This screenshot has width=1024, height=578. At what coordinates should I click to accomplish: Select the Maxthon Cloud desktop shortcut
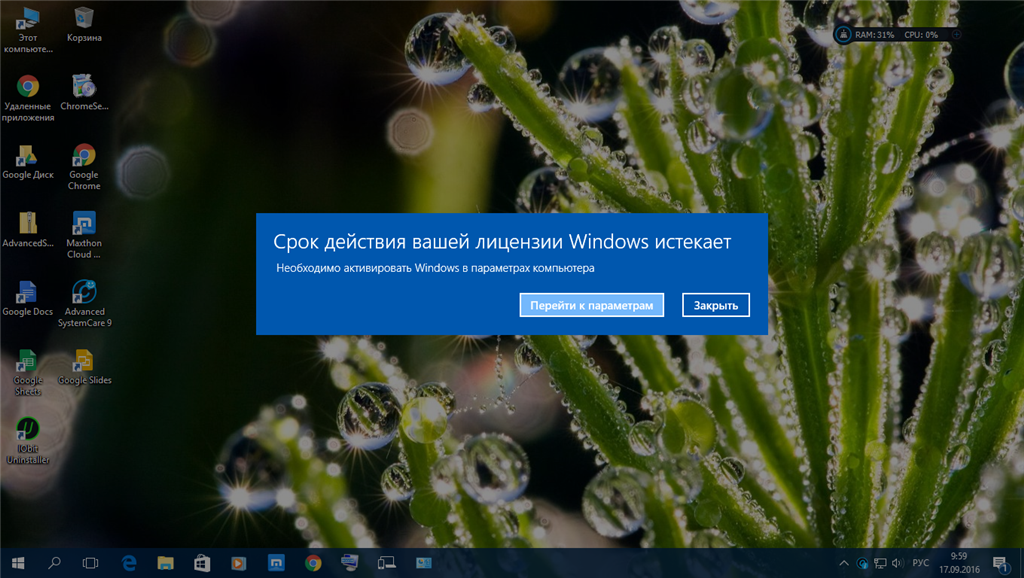coord(84,235)
